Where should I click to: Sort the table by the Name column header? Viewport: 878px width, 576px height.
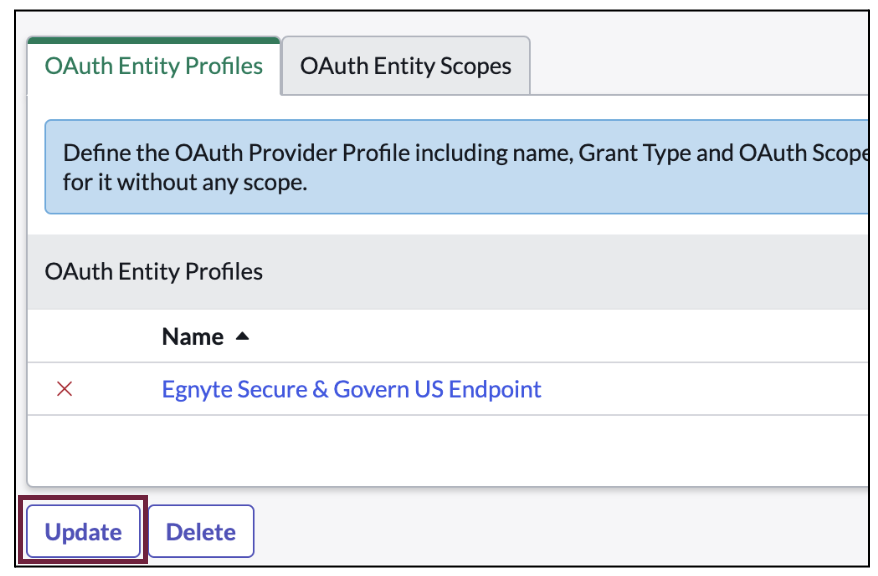[190, 335]
